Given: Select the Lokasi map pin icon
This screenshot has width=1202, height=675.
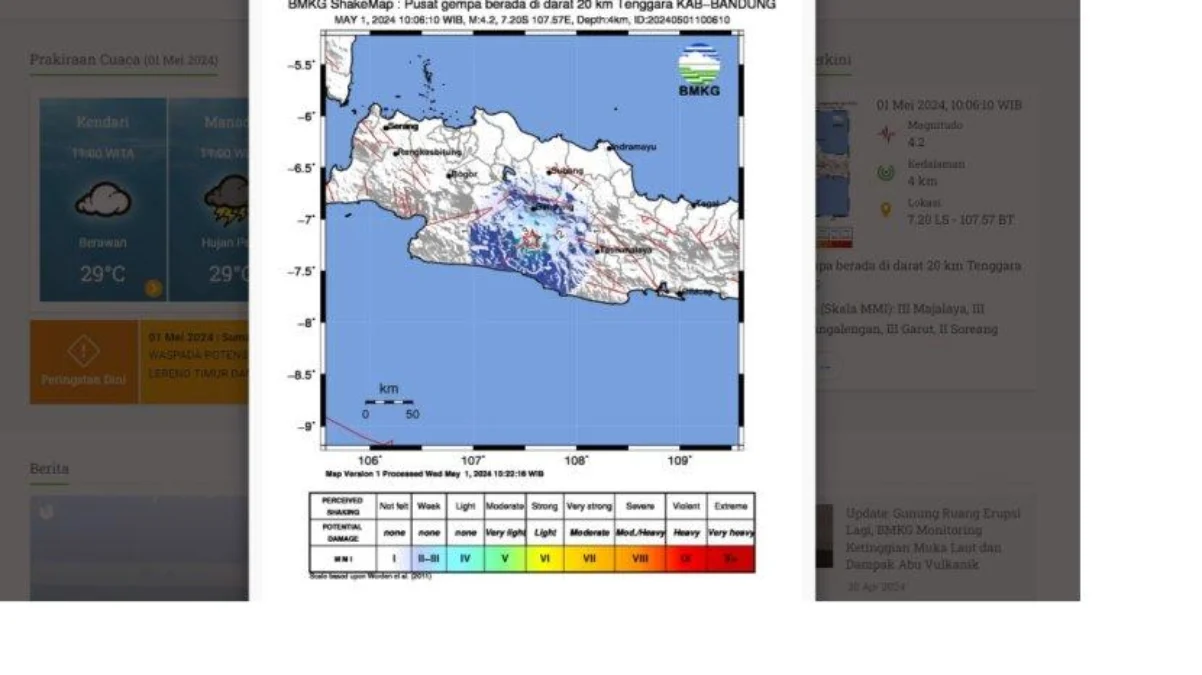Looking at the screenshot, I should (x=885, y=209).
